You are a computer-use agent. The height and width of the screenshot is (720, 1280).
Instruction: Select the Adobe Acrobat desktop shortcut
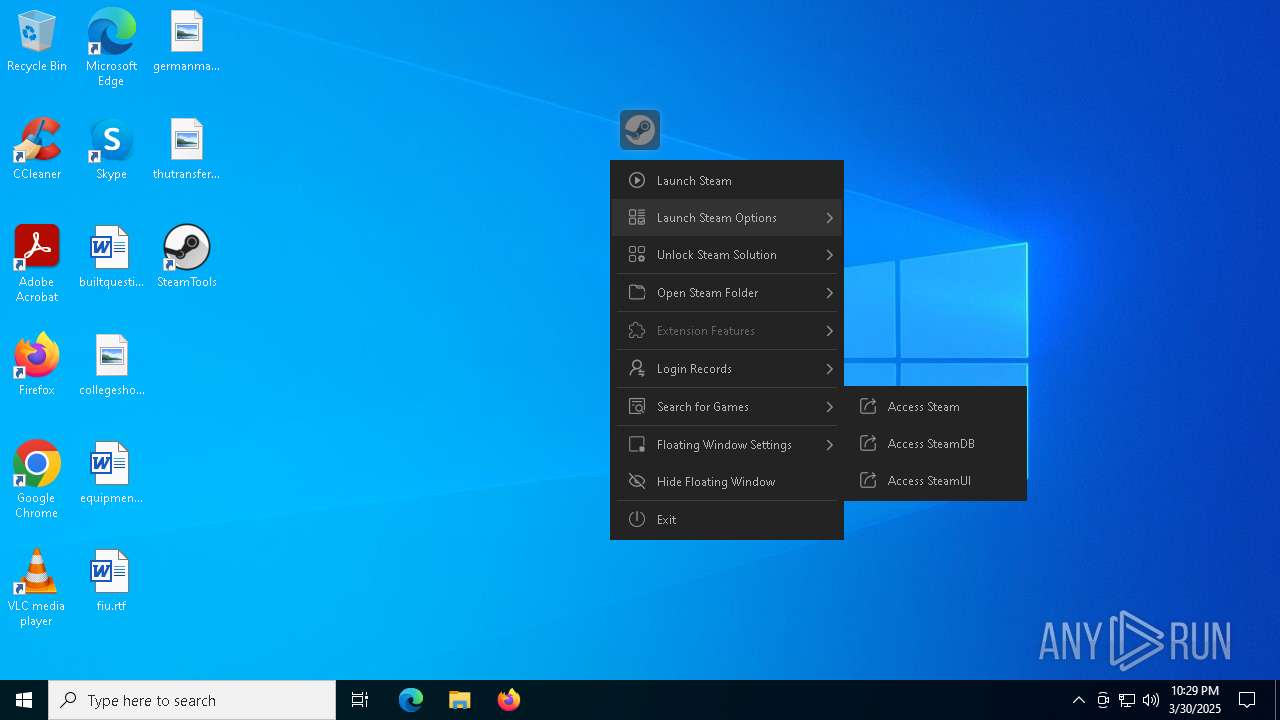37,263
